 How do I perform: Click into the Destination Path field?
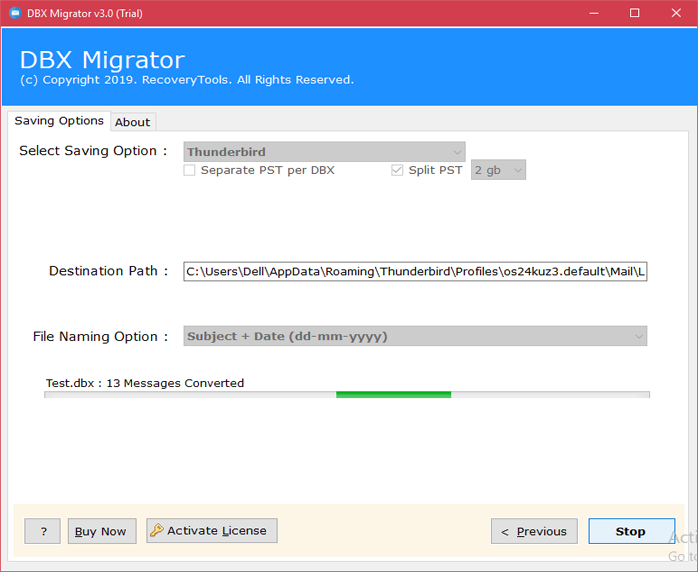415,272
